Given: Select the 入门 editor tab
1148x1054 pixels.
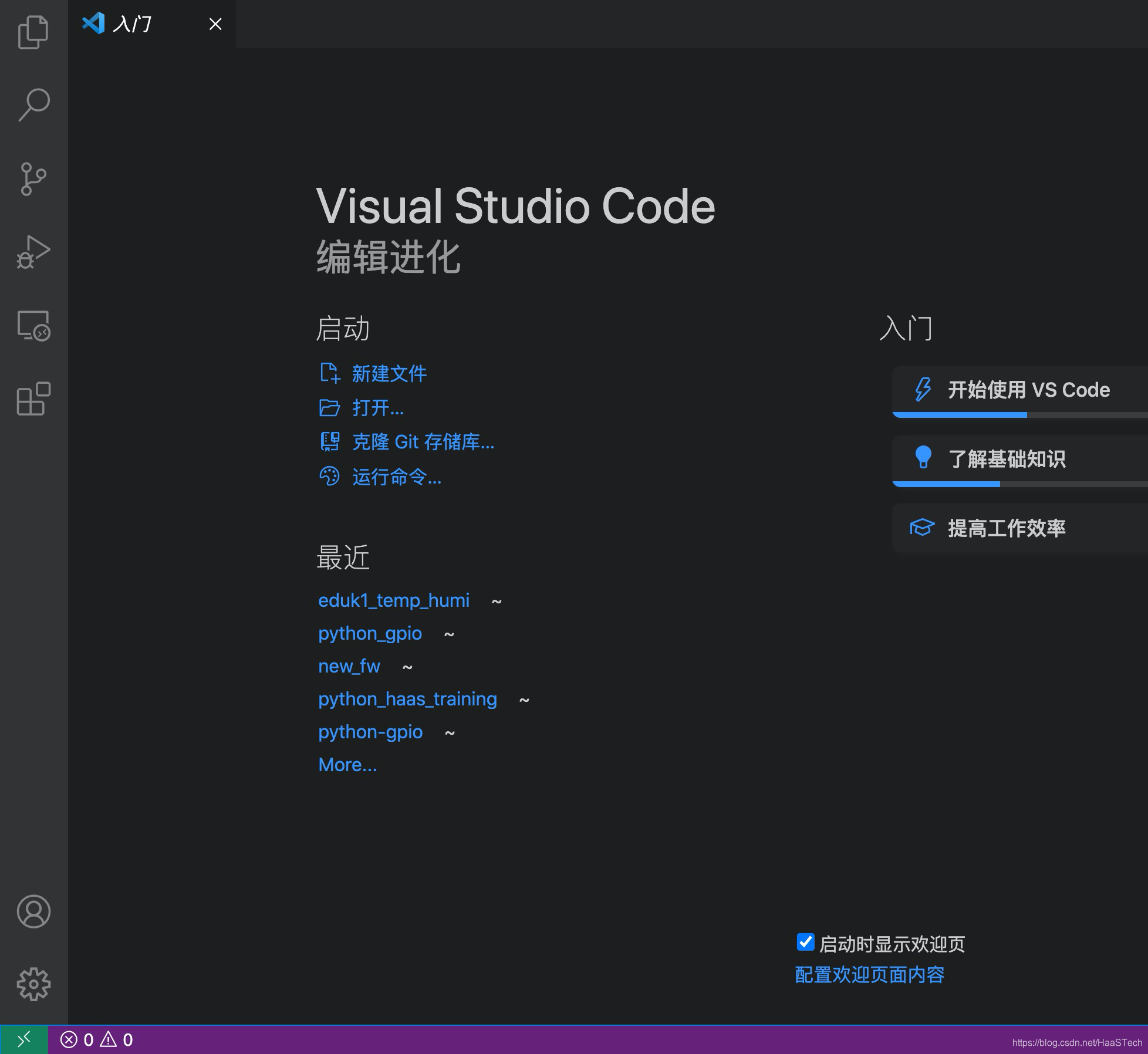Looking at the screenshot, I should [133, 24].
